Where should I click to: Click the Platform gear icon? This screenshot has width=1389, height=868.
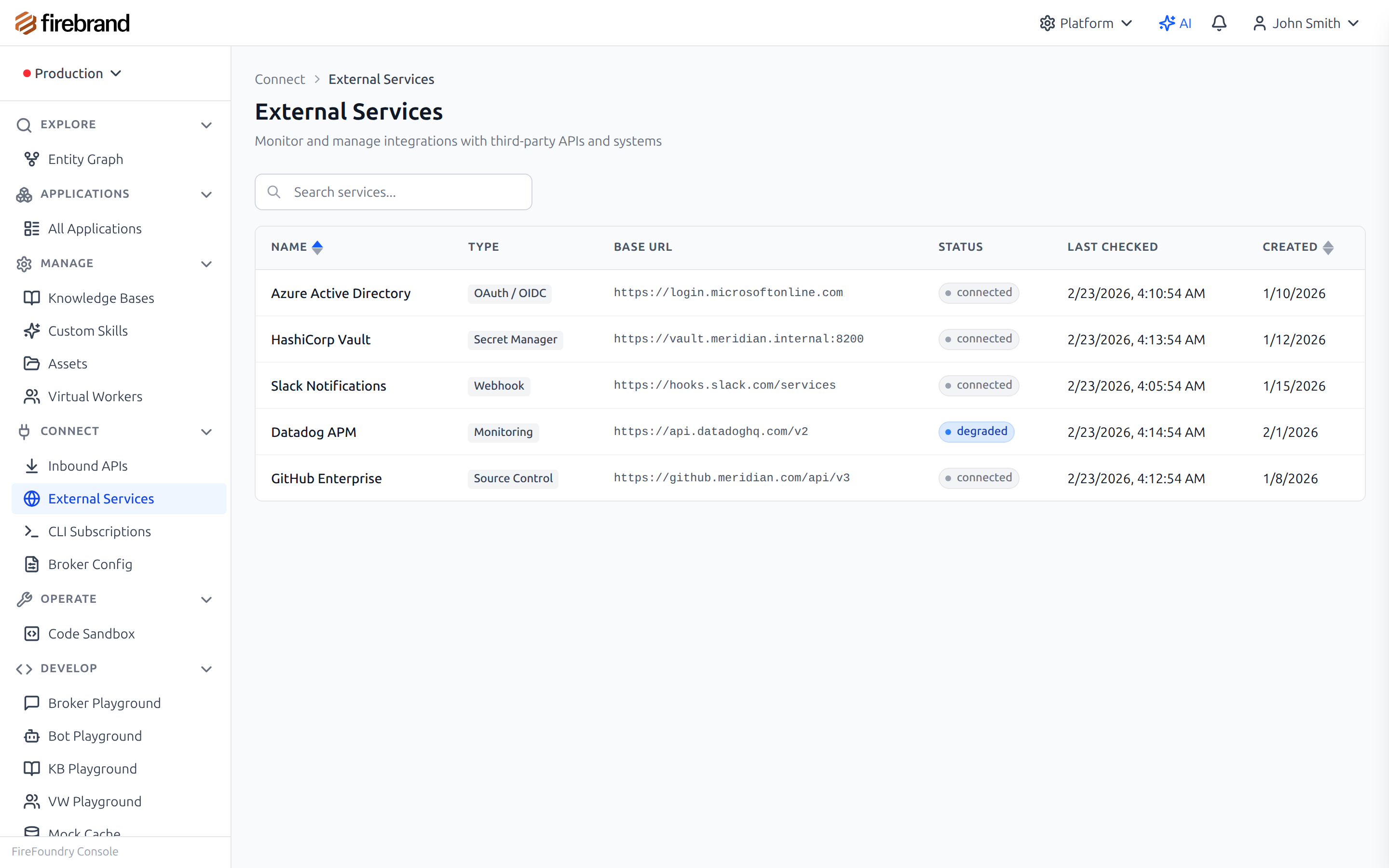click(x=1048, y=23)
